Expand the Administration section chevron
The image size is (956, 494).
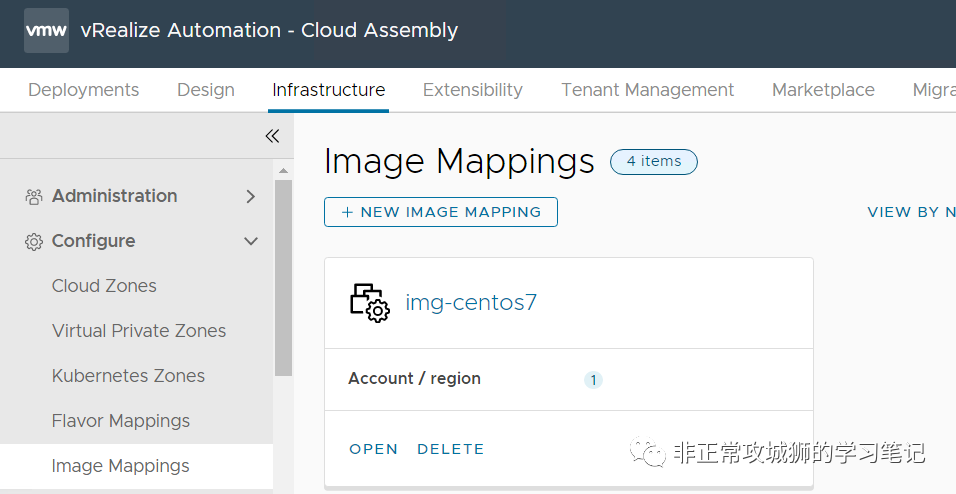pyautogui.click(x=251, y=197)
